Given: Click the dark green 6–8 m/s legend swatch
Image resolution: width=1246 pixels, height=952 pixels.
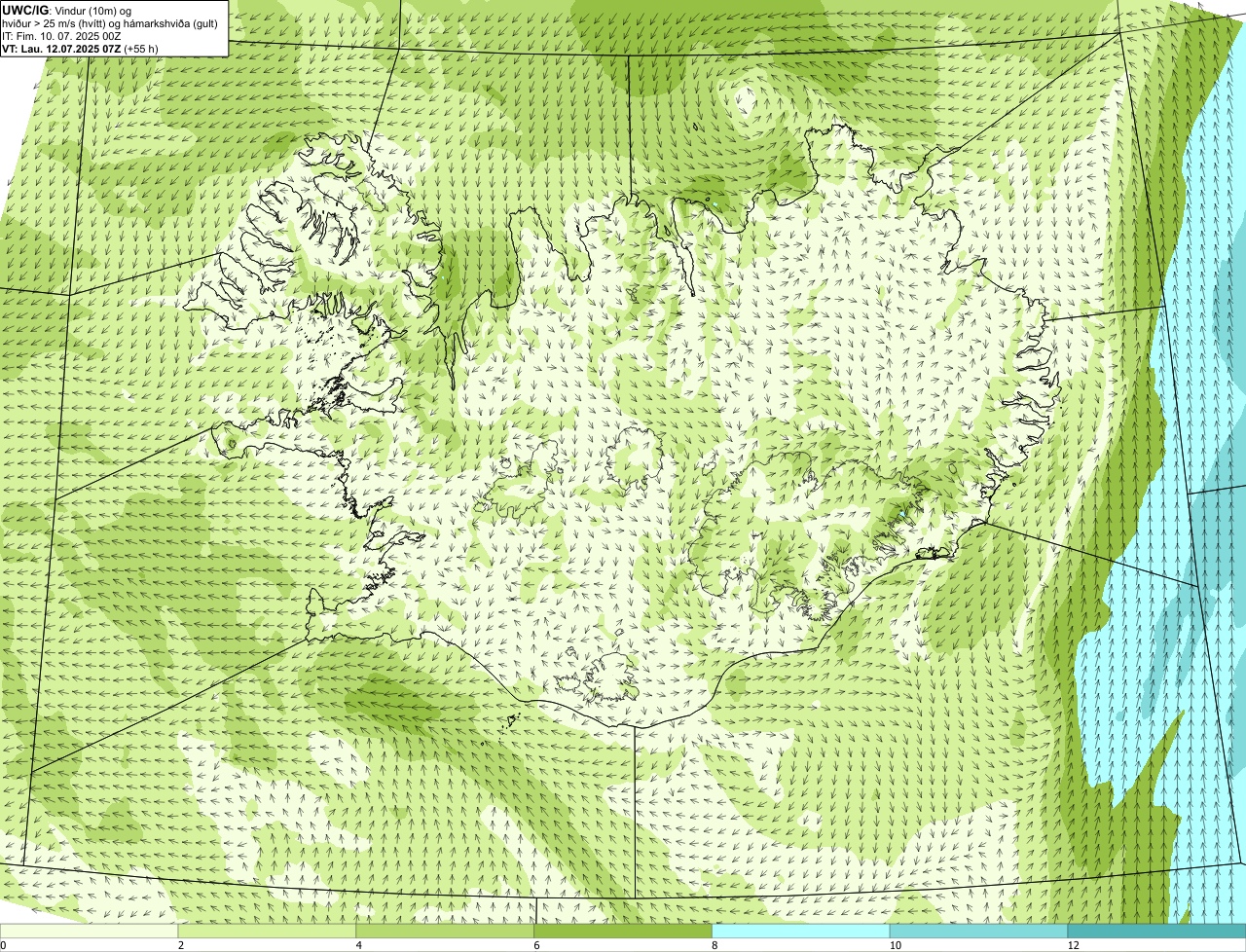Looking at the screenshot, I should [x=624, y=931].
